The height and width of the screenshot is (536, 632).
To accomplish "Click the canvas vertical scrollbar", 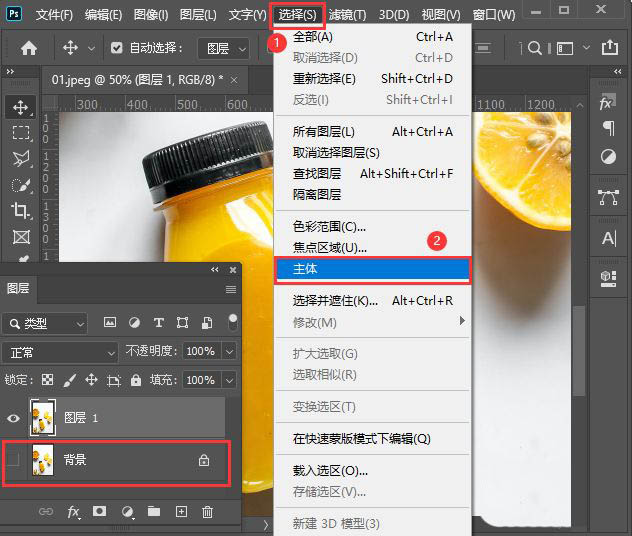I will [x=580, y=351].
